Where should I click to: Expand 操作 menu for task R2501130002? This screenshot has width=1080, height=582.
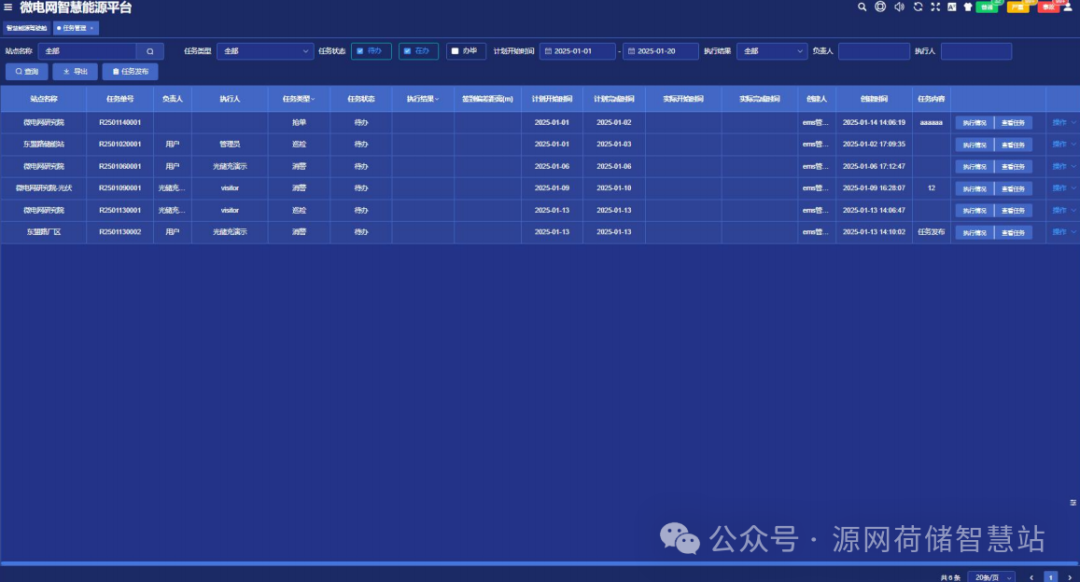coord(1063,232)
